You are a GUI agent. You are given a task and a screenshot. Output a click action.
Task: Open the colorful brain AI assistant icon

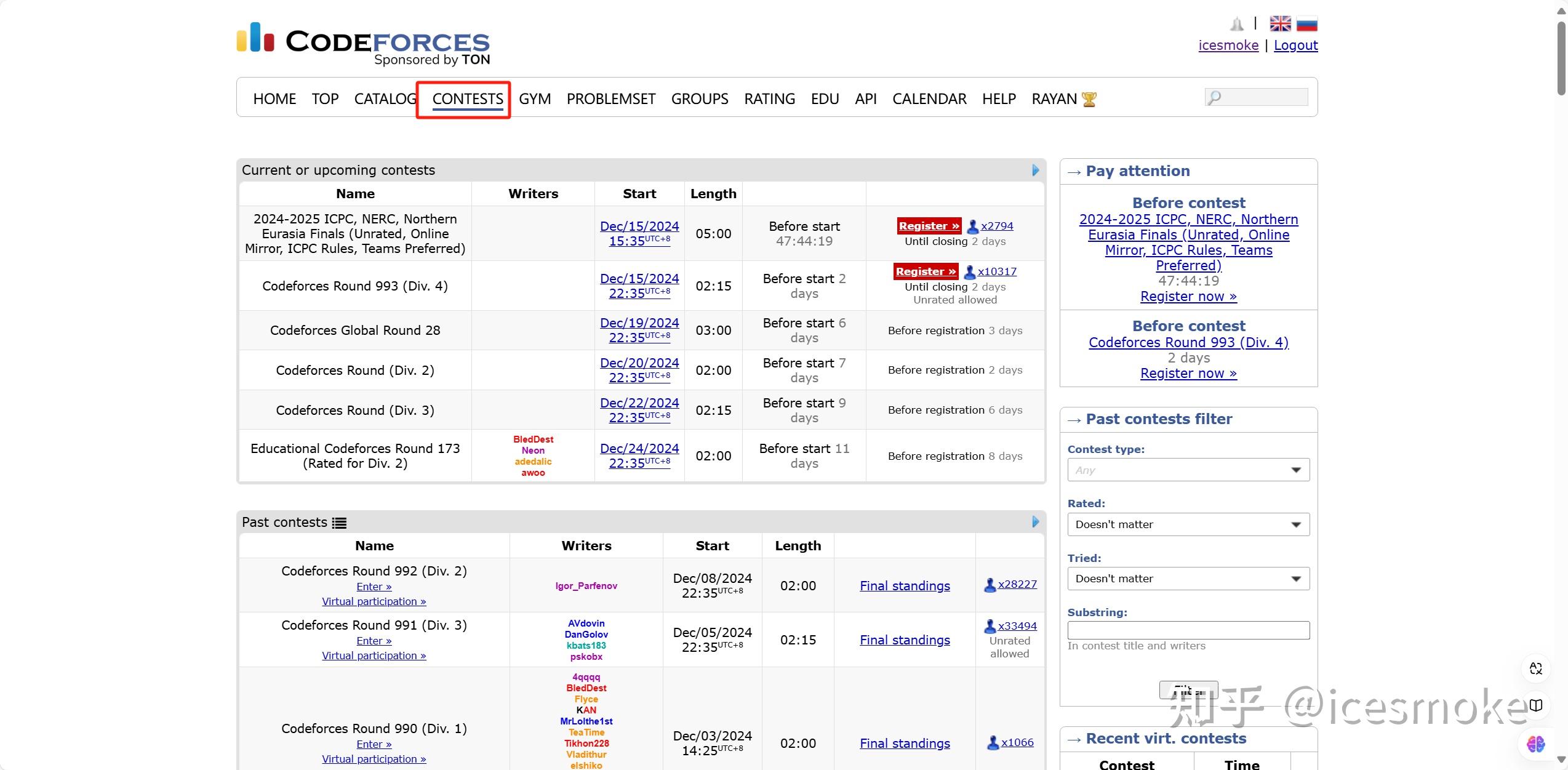pyautogui.click(x=1536, y=744)
